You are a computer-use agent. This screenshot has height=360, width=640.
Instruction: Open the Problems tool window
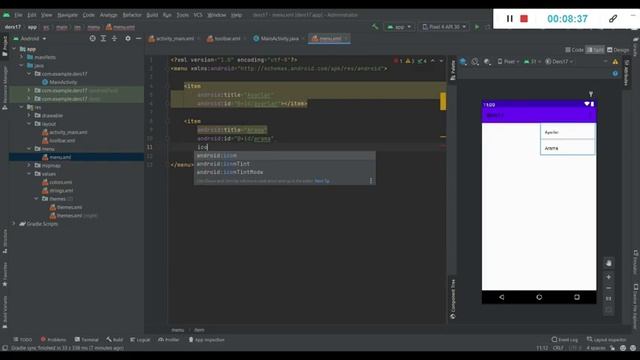[53, 340]
